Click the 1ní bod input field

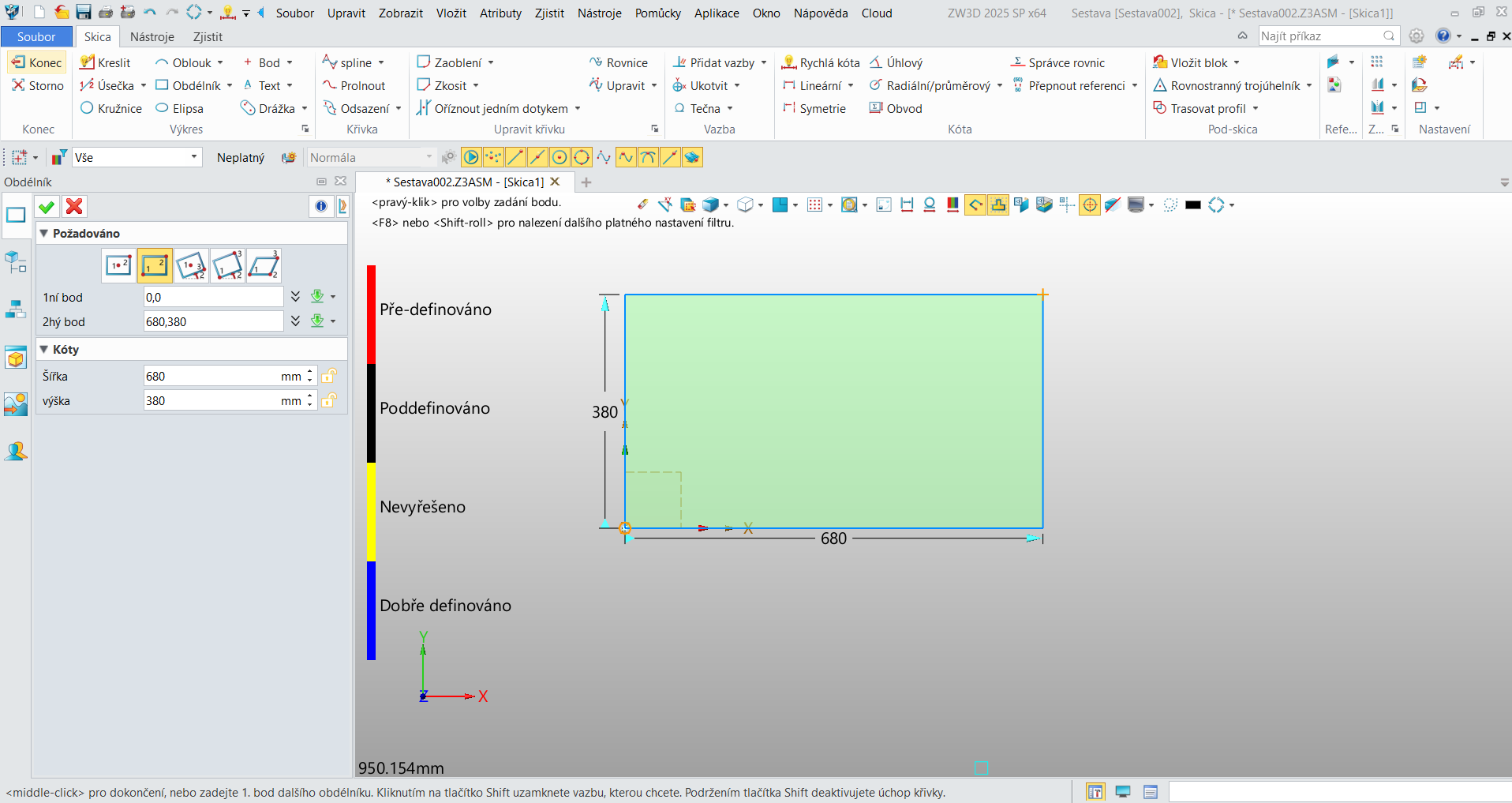[213, 297]
